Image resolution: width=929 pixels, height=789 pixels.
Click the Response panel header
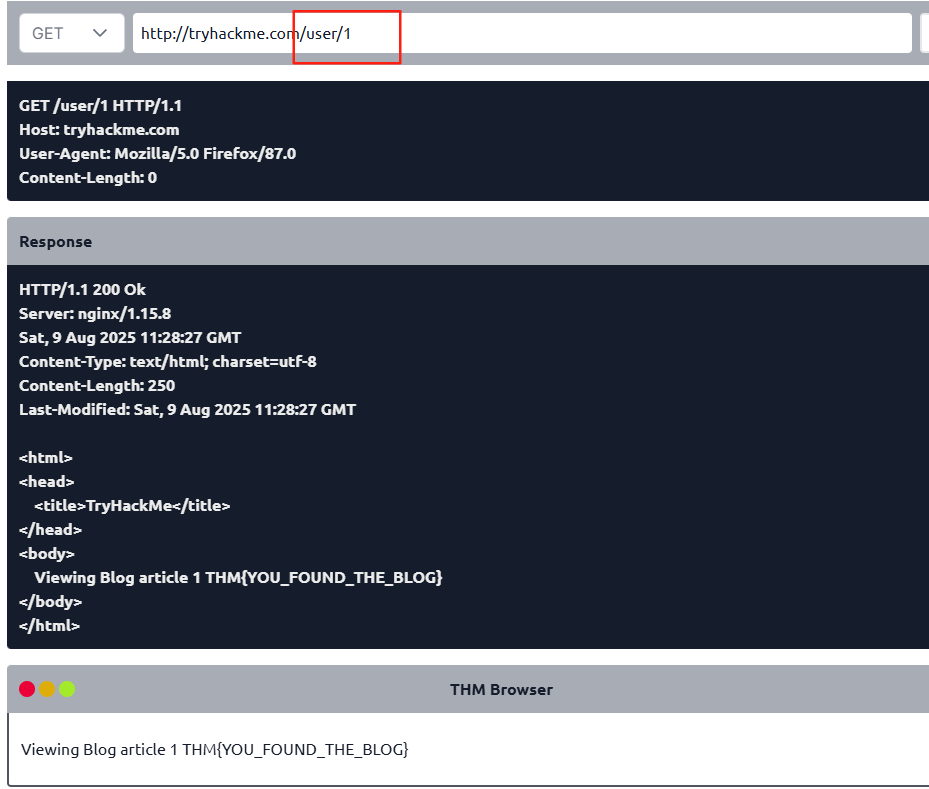pos(468,242)
